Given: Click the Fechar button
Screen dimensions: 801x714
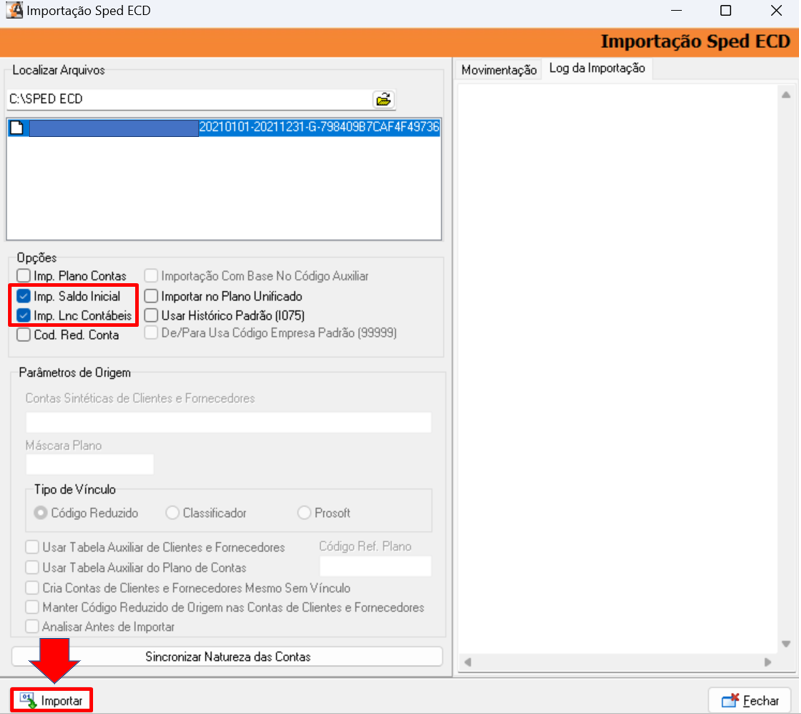Looking at the screenshot, I should [x=750, y=701].
